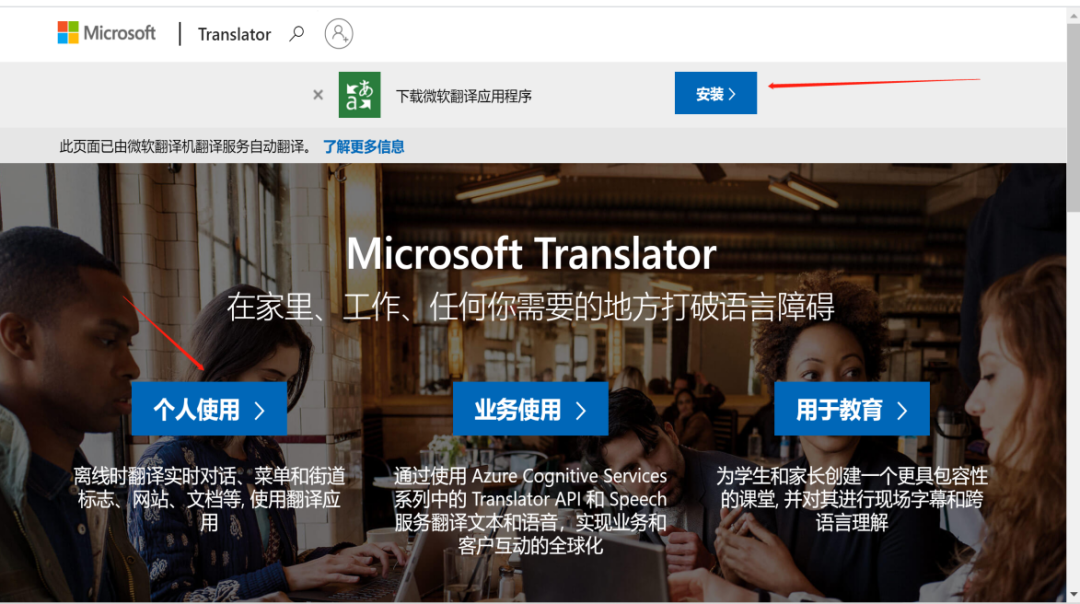Screen dimensions: 1080x604
Task: Click the 下载微软翻译应用程序 text
Action: click(x=464, y=96)
